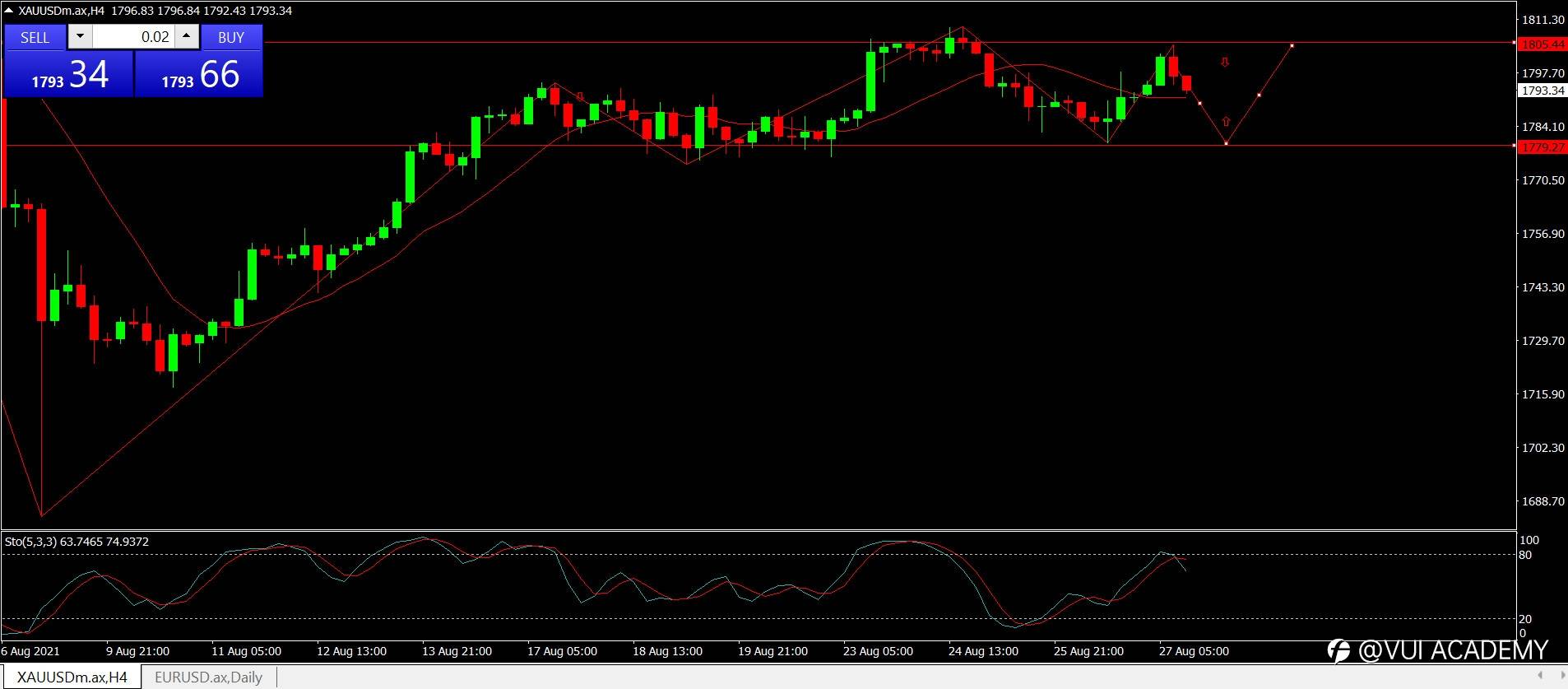Click the 6 Aug 2021 time label
This screenshot has width=1568, height=689.
[x=30, y=651]
